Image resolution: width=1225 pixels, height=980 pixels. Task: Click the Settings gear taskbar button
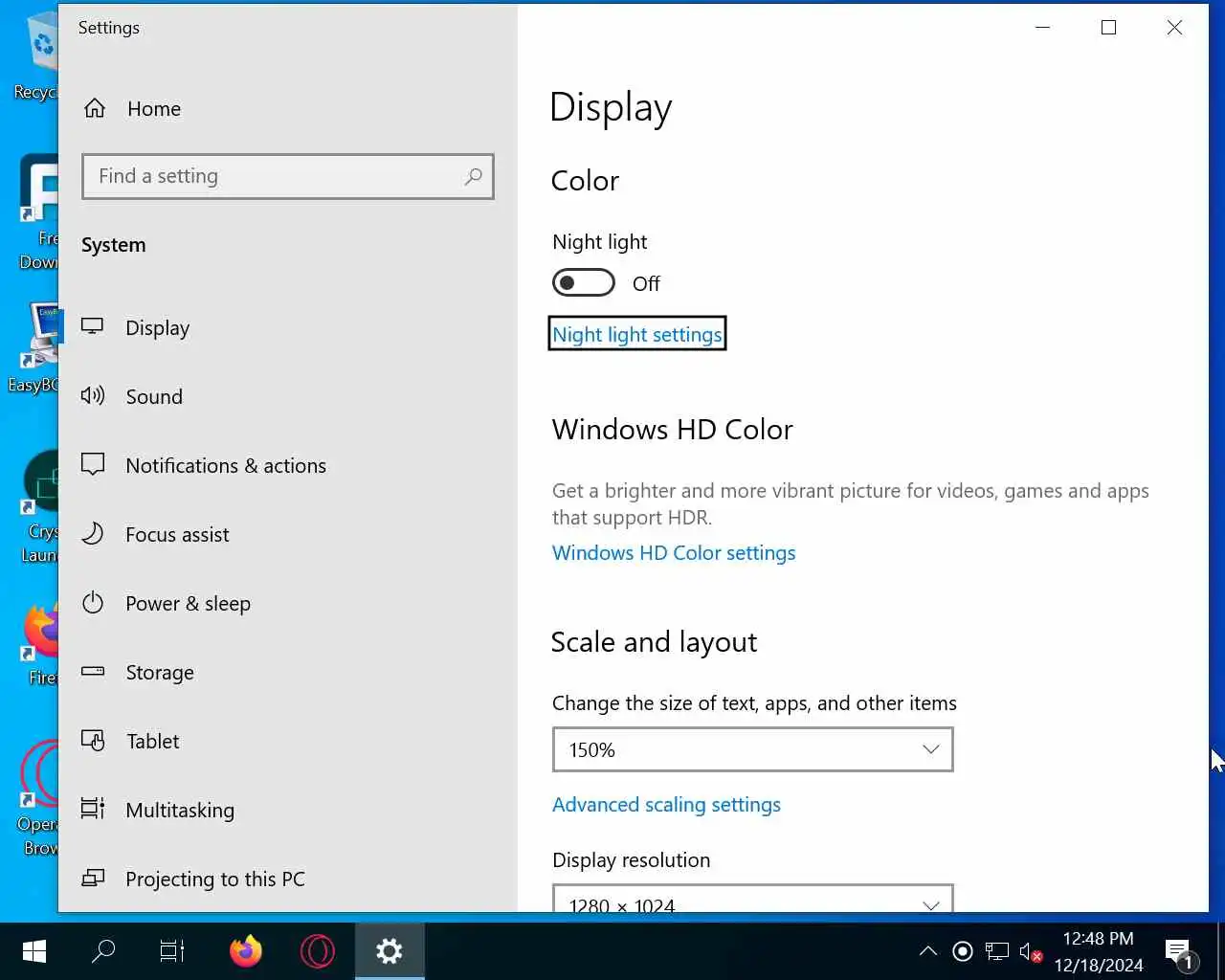[x=389, y=951]
